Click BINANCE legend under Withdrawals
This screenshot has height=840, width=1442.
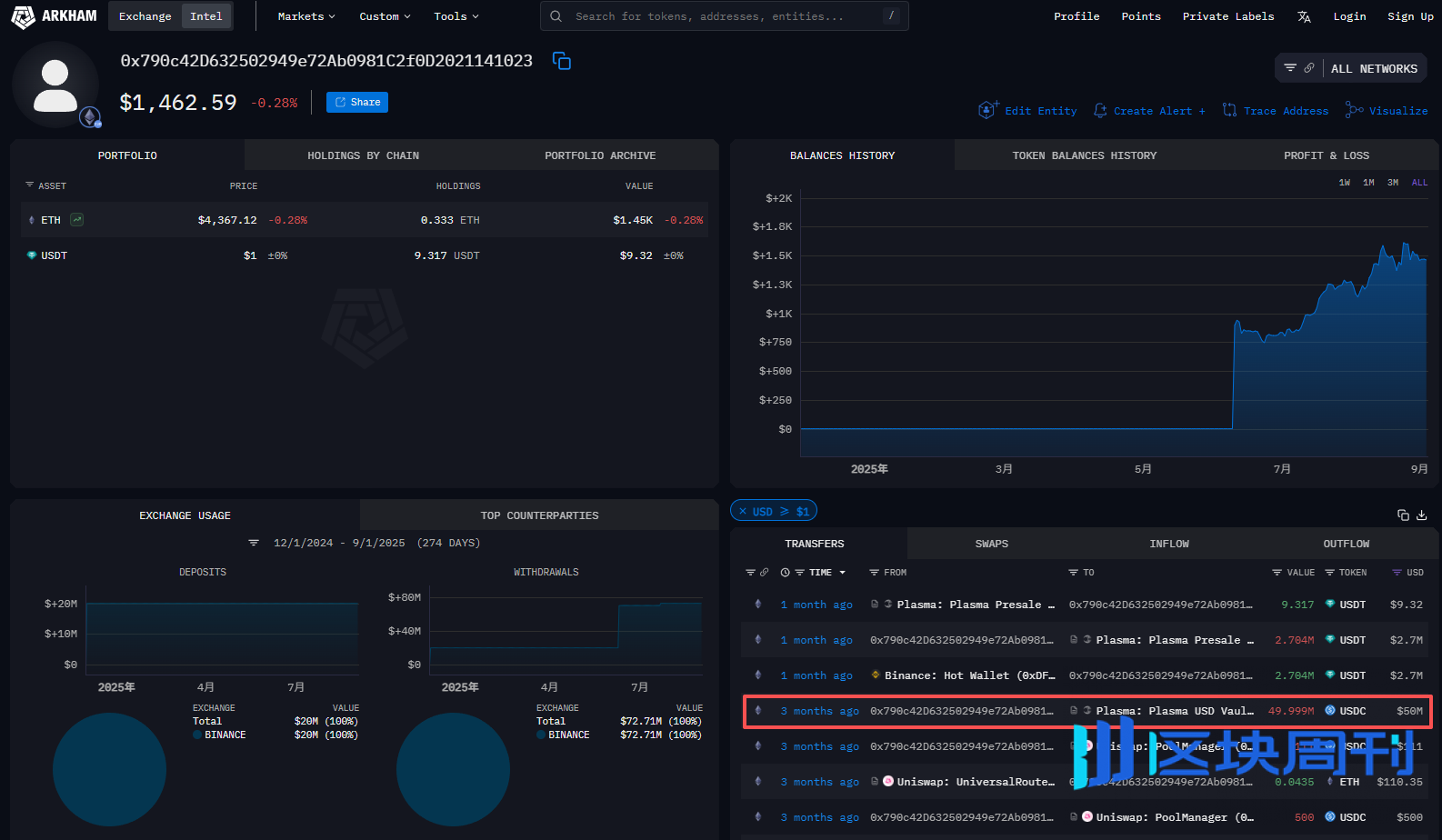coord(563,735)
